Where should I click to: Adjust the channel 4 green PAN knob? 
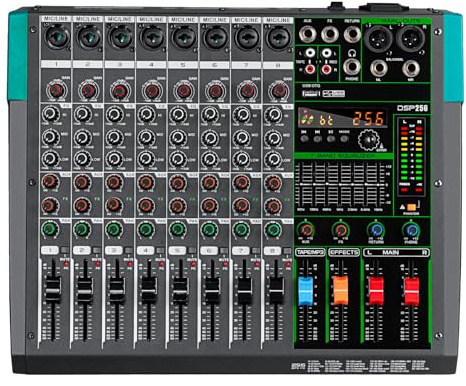click(x=146, y=229)
